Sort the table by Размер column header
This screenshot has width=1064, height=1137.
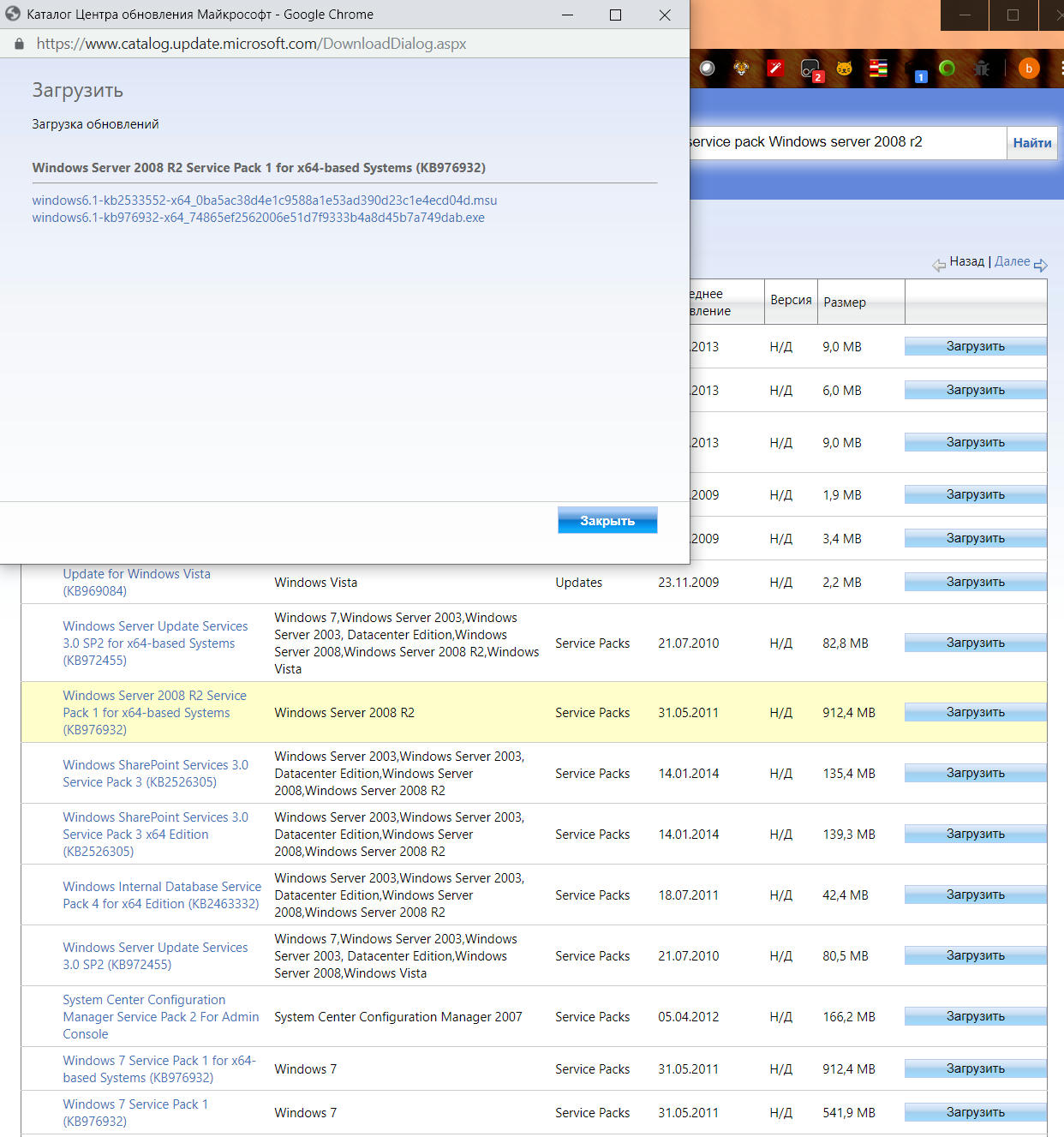844,302
